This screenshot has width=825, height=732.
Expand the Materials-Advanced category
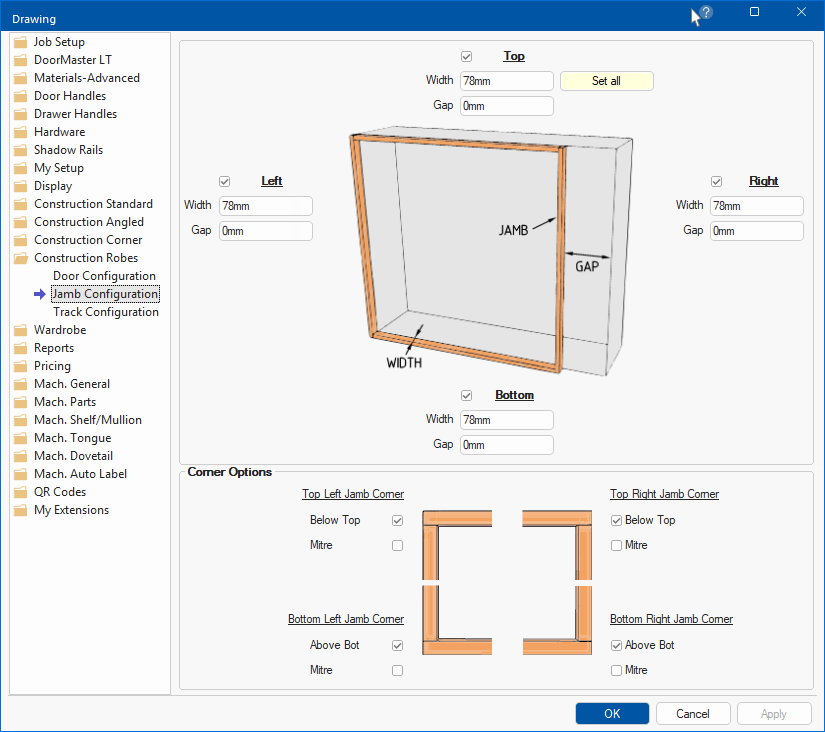point(86,78)
